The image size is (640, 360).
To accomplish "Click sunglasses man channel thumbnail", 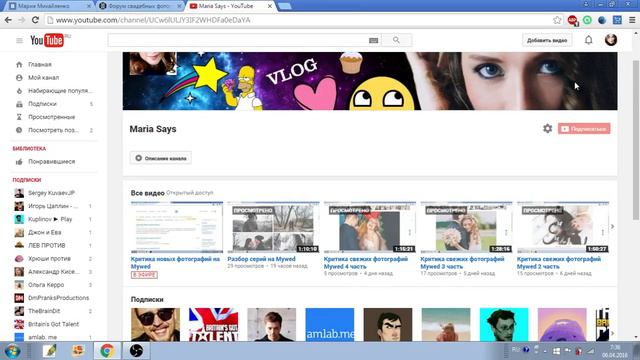I will tap(155, 324).
